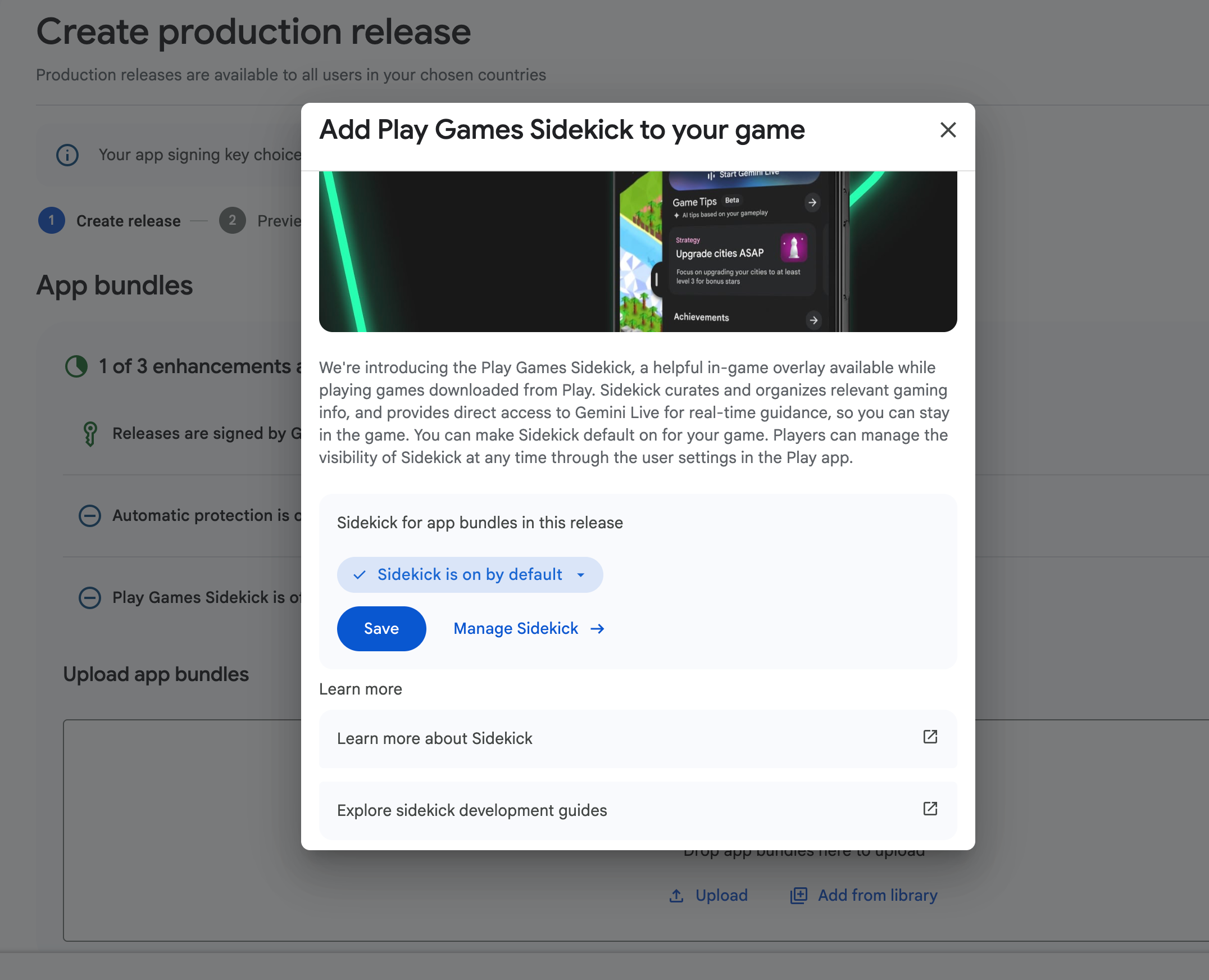This screenshot has width=1209, height=980.
Task: Click the 'App bundles' heading
Action: [115, 285]
